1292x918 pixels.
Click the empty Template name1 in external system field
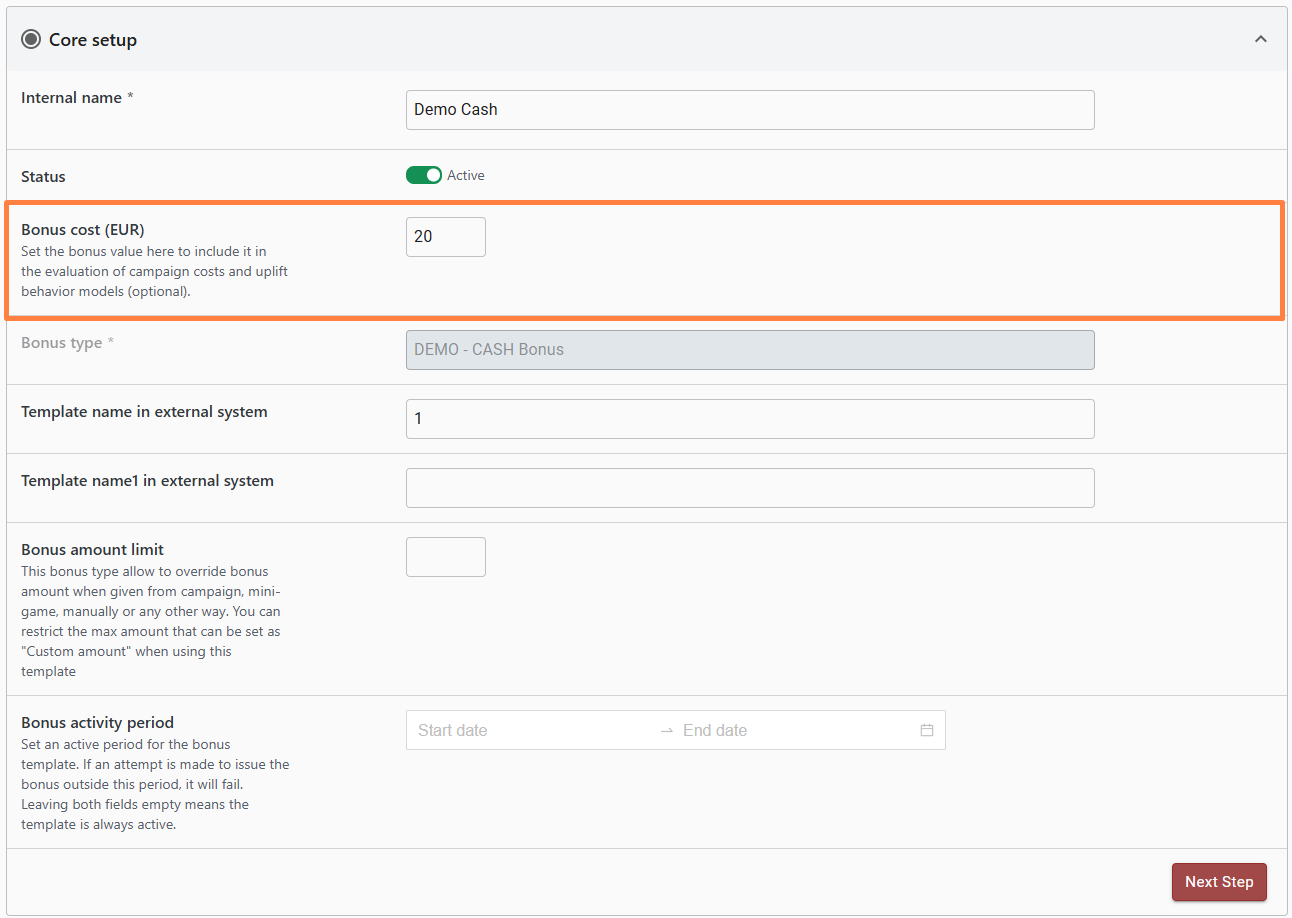pos(749,488)
